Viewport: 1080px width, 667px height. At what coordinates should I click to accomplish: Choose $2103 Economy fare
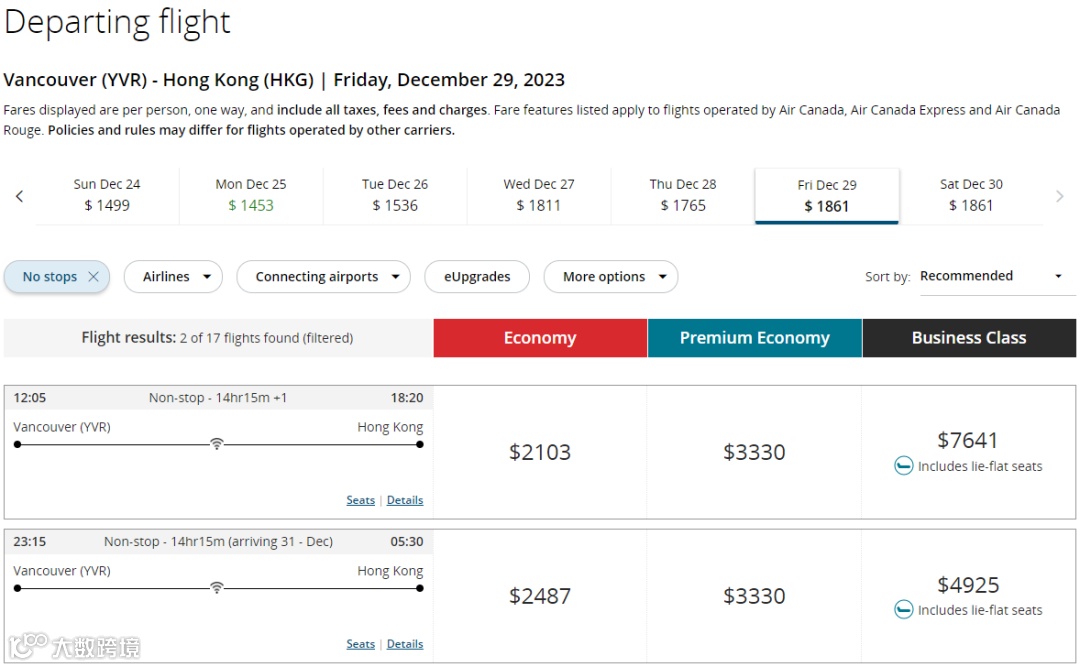coord(540,452)
